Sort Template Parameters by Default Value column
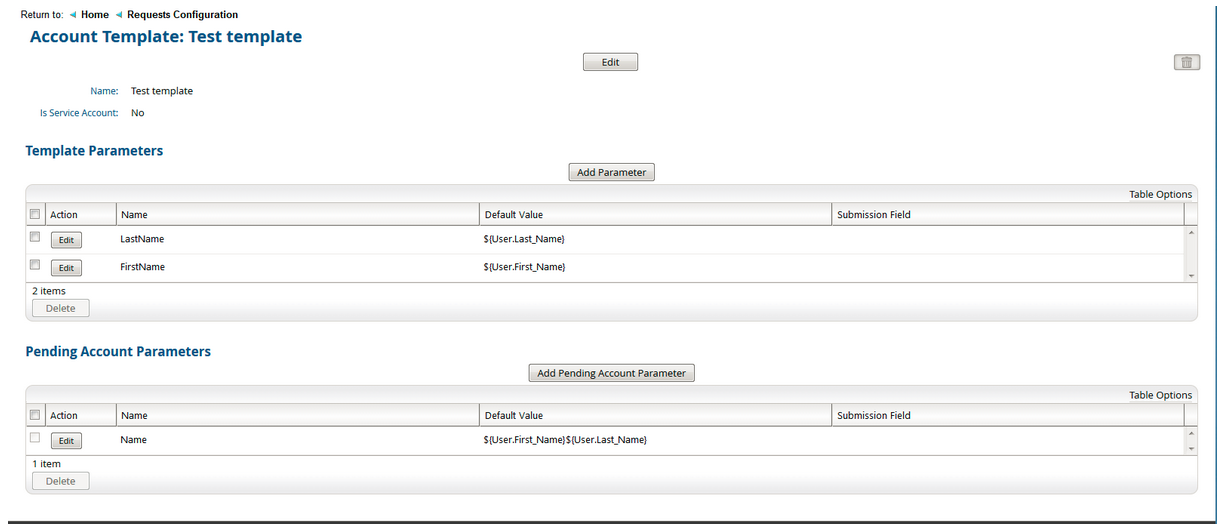 click(x=514, y=215)
